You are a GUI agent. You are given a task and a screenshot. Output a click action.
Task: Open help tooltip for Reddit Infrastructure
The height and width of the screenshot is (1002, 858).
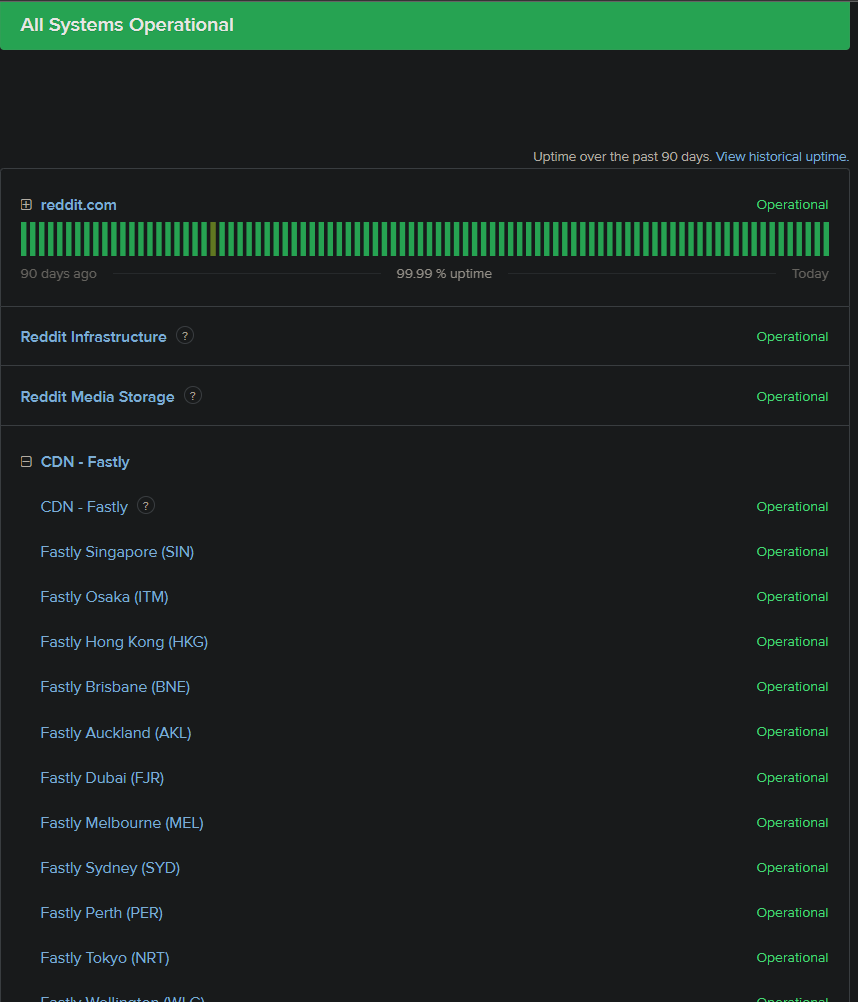[x=185, y=335]
